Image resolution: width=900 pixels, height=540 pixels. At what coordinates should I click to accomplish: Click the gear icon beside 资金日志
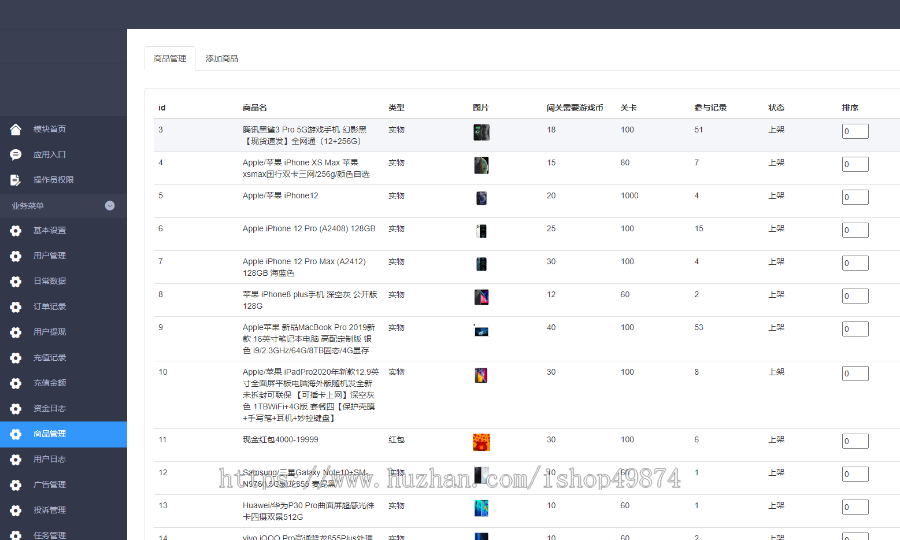pos(15,409)
